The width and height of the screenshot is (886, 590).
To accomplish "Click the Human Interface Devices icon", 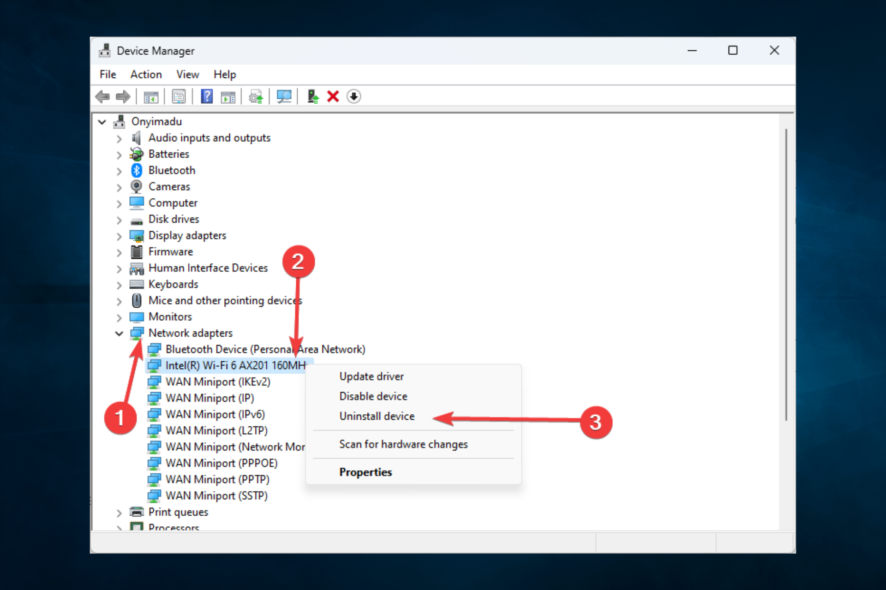I will [x=137, y=268].
